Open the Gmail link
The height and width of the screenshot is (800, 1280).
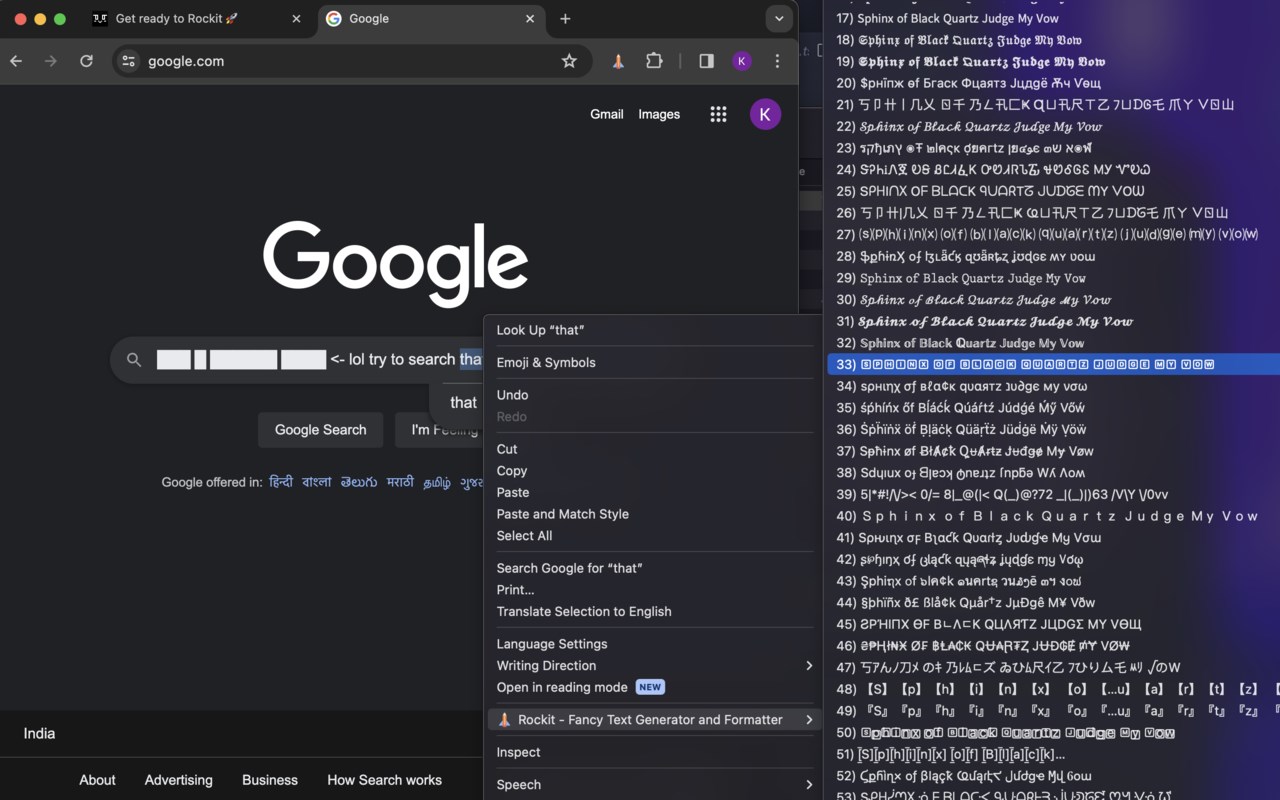pyautogui.click(x=607, y=114)
